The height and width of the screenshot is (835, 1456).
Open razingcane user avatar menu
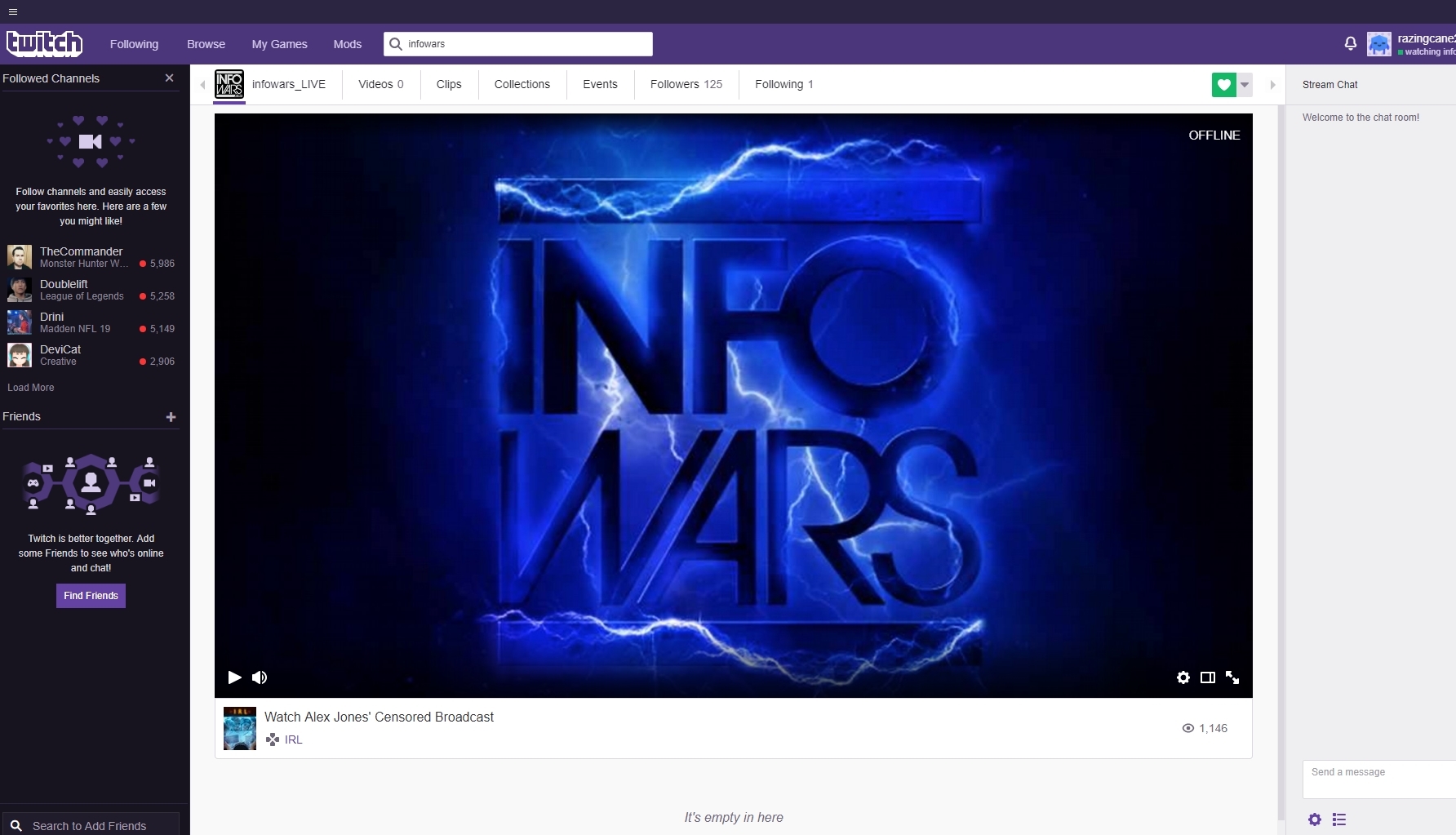[1379, 44]
